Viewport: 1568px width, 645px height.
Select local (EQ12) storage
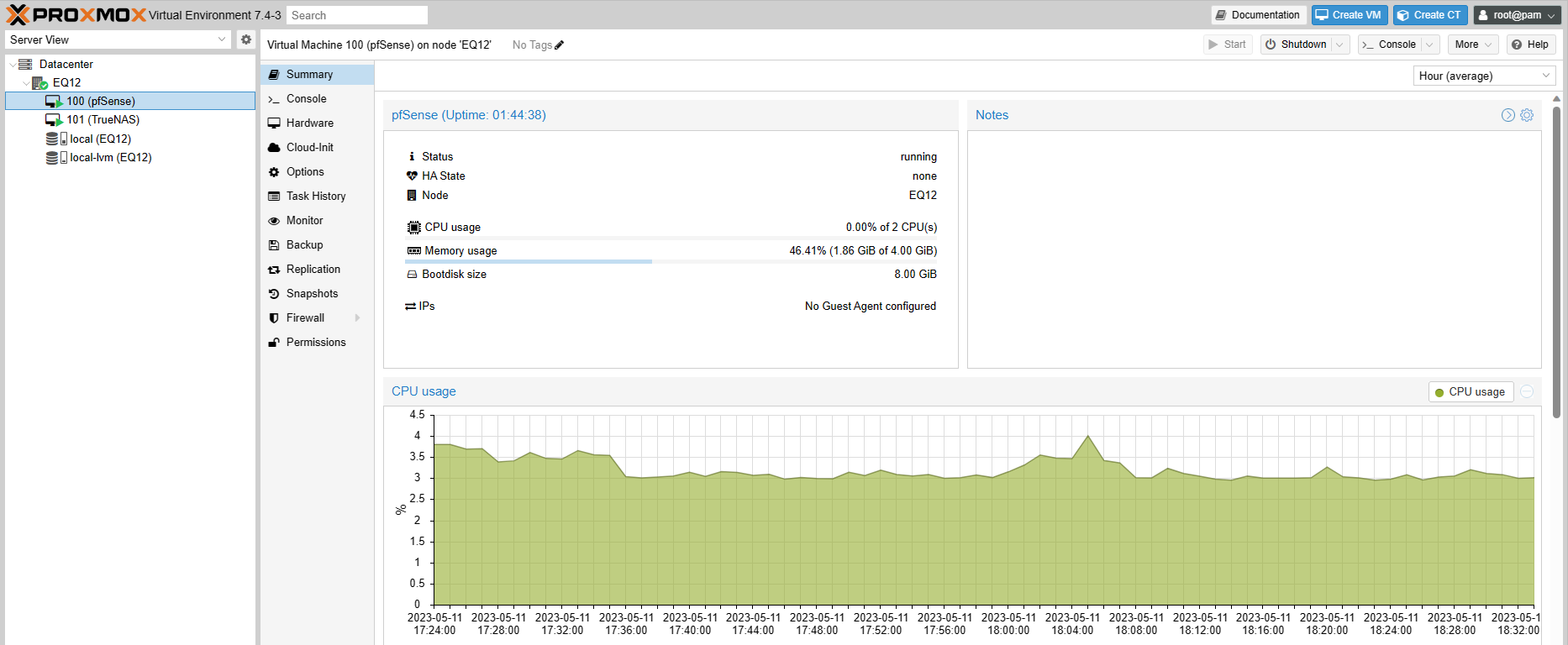click(x=130, y=139)
